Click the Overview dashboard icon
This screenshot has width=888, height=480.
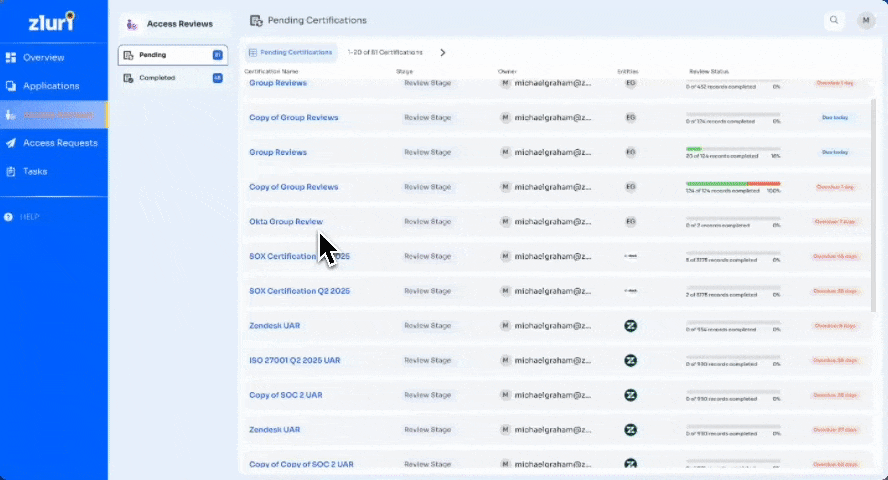[11, 57]
